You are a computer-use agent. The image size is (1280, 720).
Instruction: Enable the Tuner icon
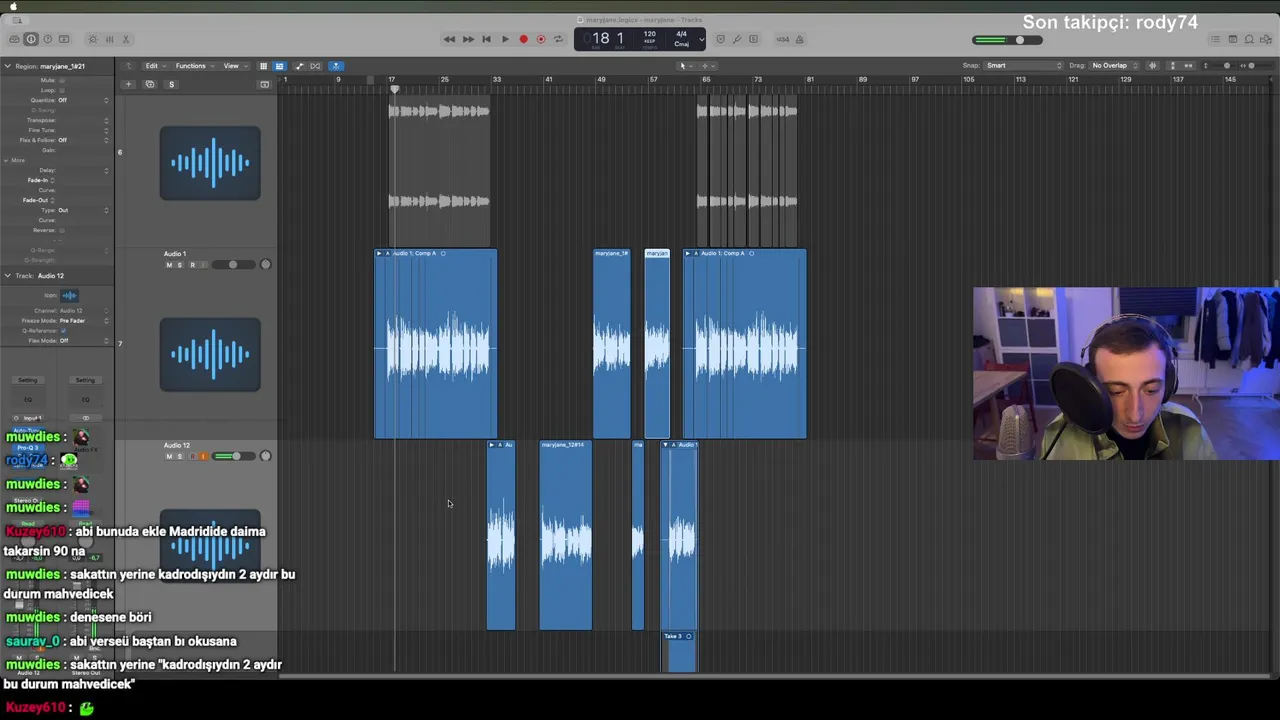(738, 39)
